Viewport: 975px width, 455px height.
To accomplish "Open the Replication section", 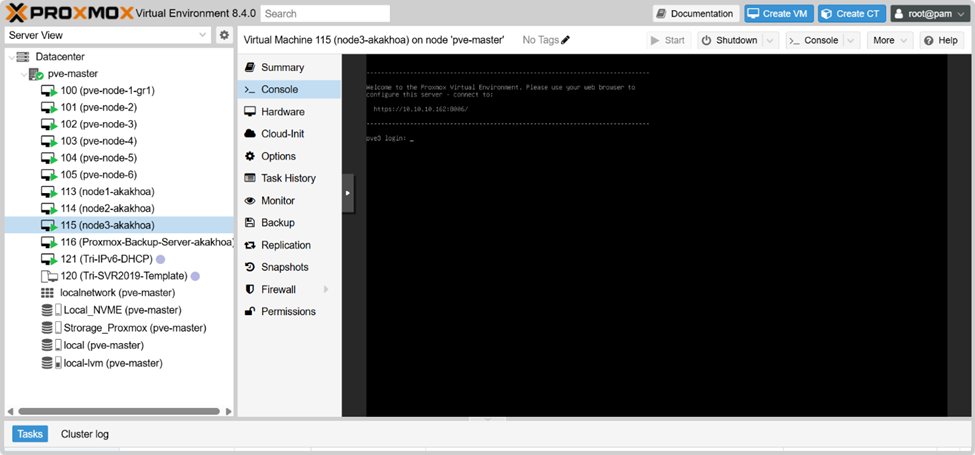I will (x=285, y=245).
